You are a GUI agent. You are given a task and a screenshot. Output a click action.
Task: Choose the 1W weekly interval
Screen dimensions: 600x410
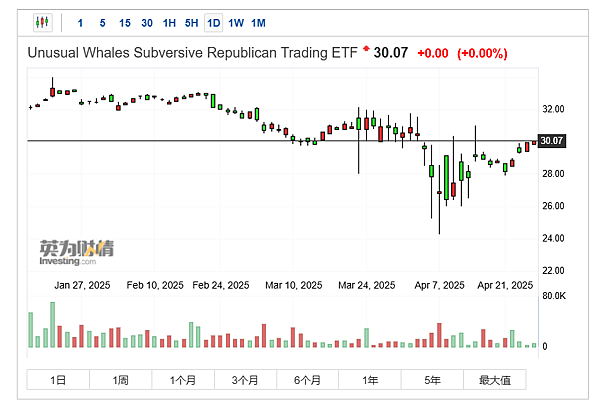pos(236,23)
